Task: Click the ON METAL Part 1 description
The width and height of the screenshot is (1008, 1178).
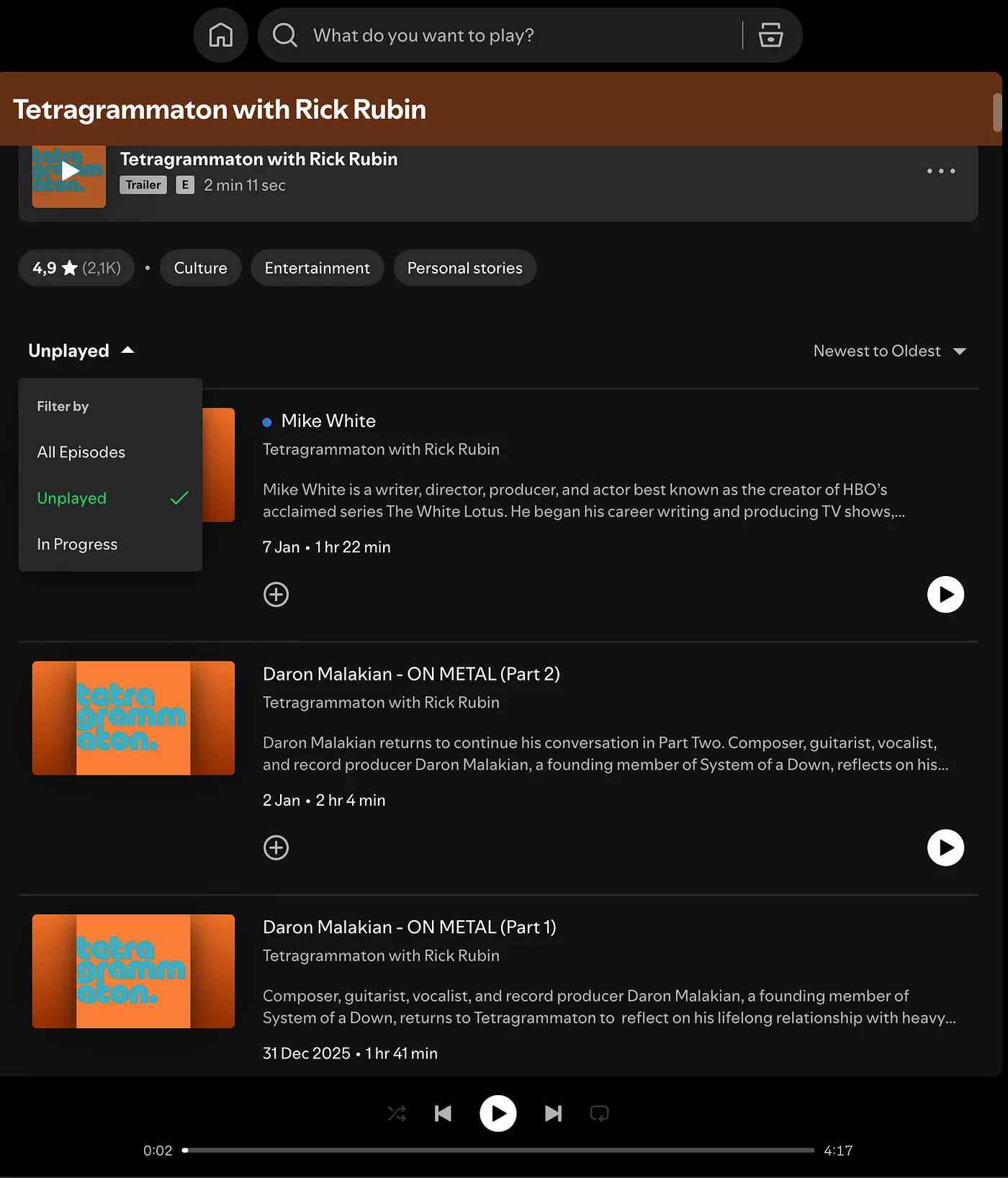Action: pyautogui.click(x=609, y=1007)
